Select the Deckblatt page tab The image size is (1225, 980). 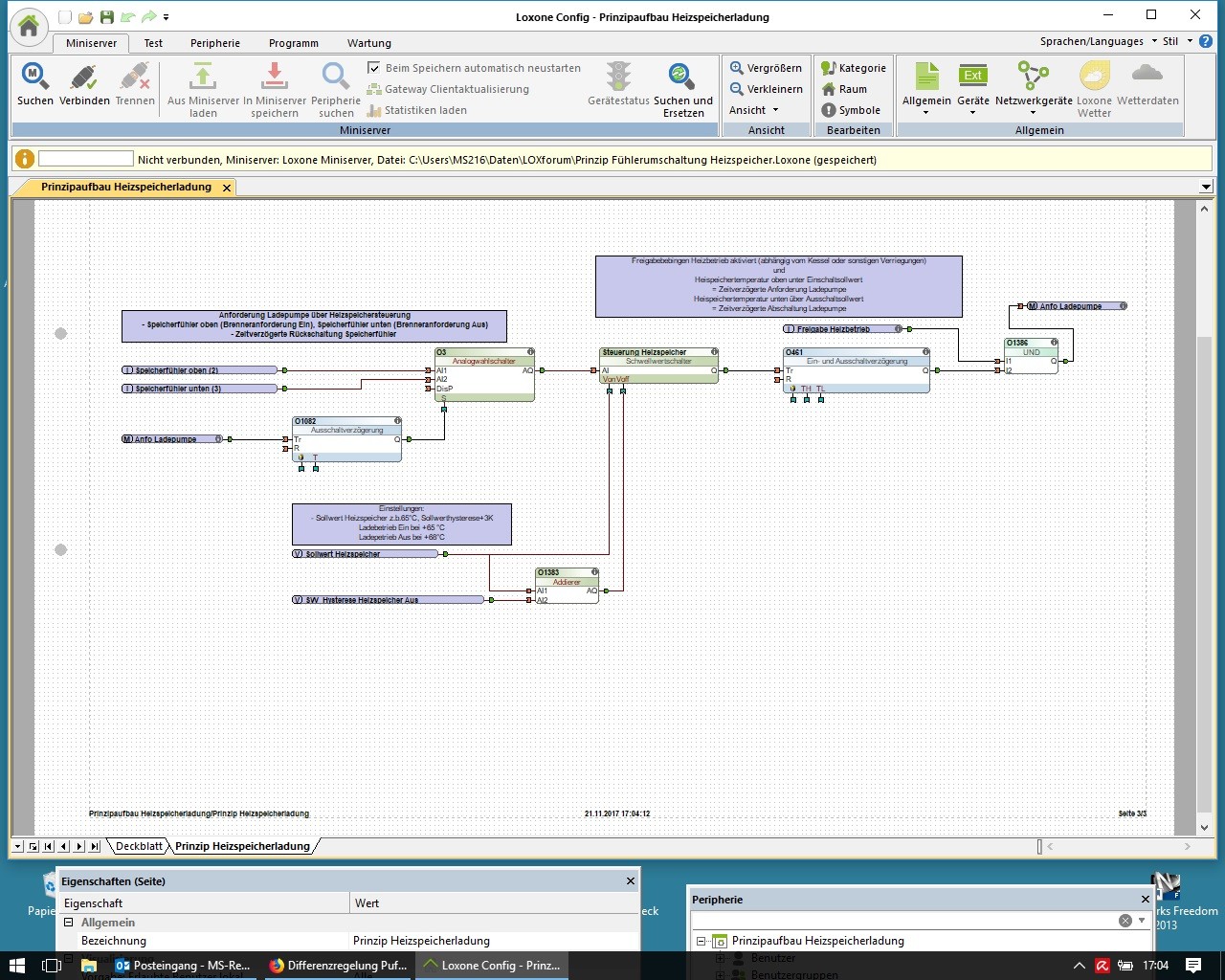click(140, 846)
